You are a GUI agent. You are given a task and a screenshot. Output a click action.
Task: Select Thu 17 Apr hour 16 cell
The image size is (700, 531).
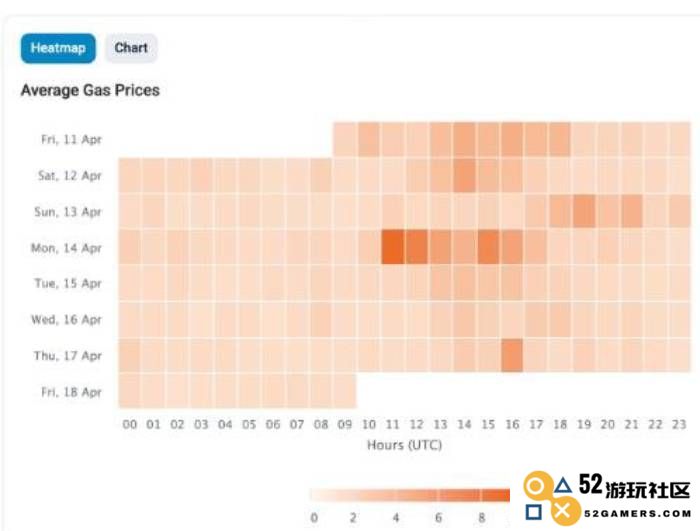click(512, 355)
